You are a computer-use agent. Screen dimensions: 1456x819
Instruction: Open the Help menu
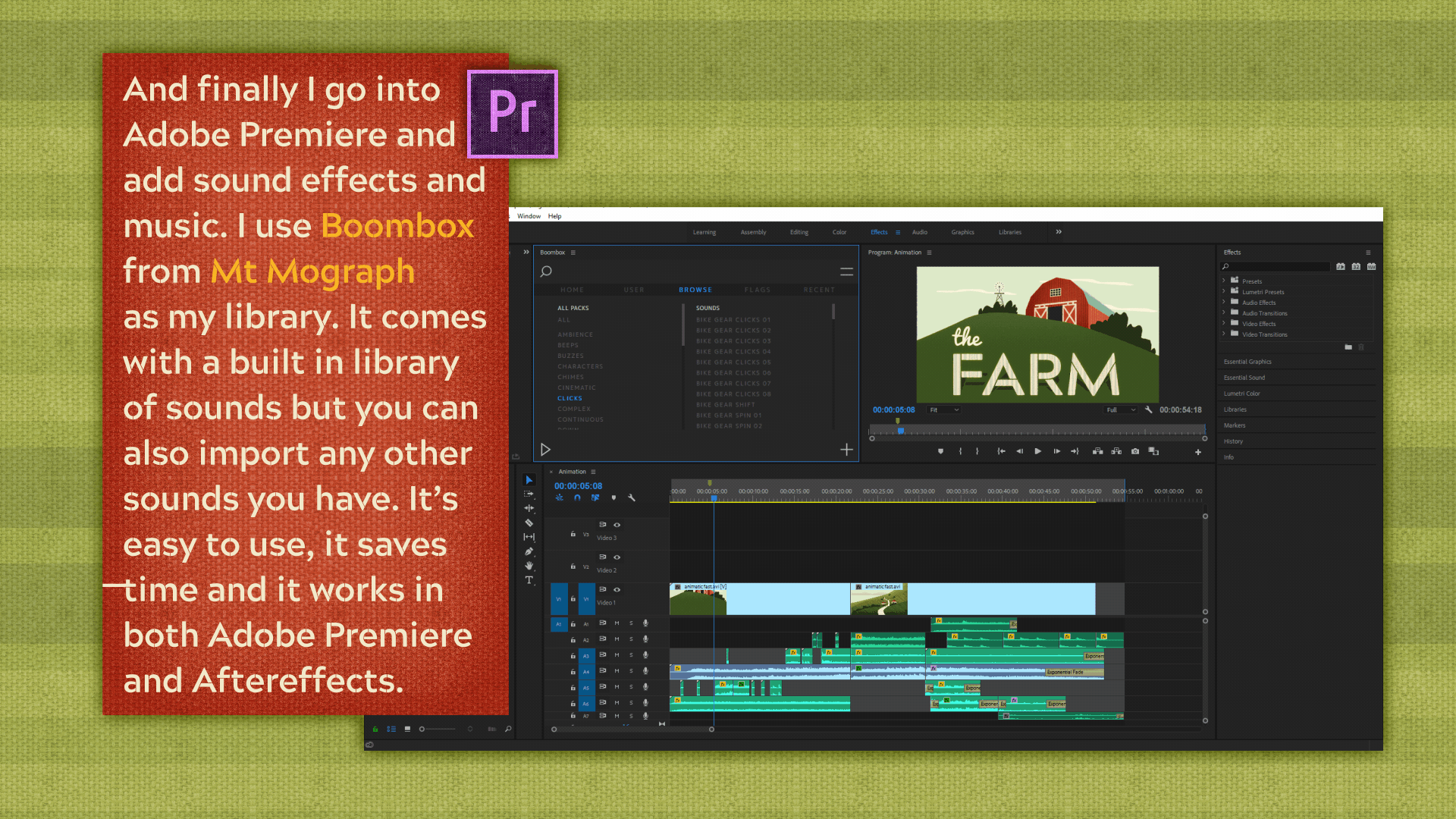click(x=554, y=216)
